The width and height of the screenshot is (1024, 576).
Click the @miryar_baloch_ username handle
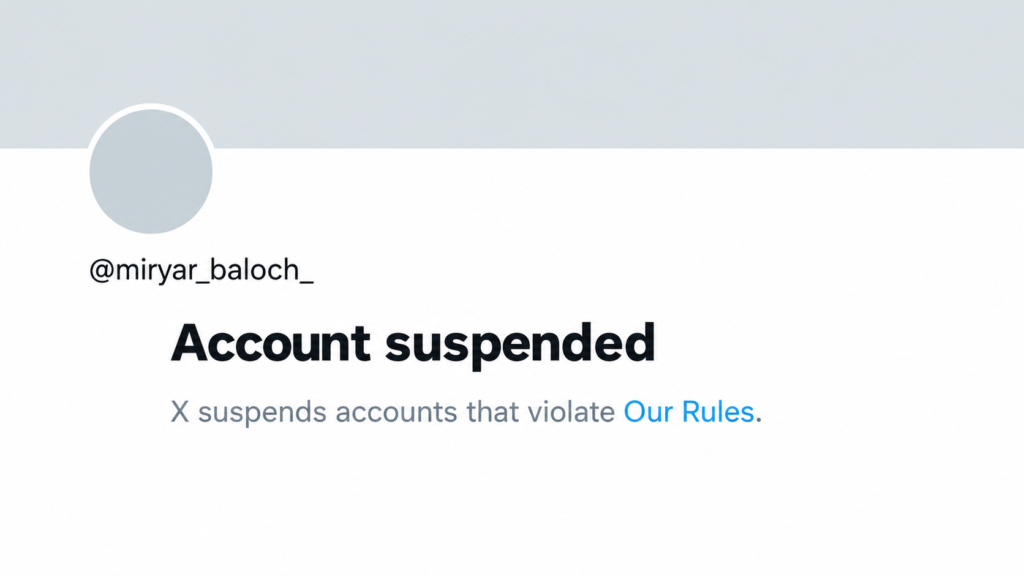201,270
